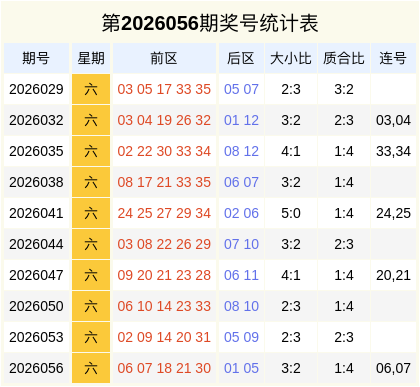Click front numbers 03 04 19 26 32

(x=164, y=120)
